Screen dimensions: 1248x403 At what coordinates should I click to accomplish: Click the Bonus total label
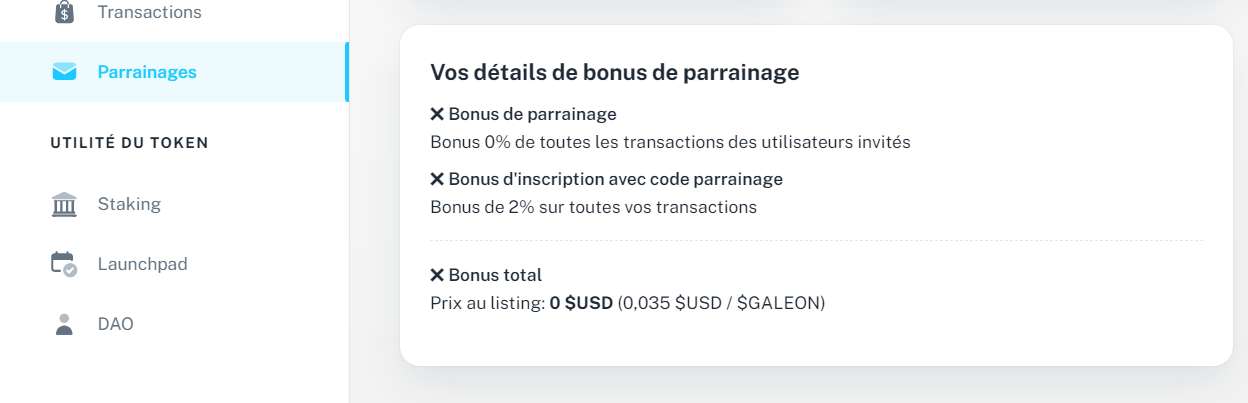495,275
